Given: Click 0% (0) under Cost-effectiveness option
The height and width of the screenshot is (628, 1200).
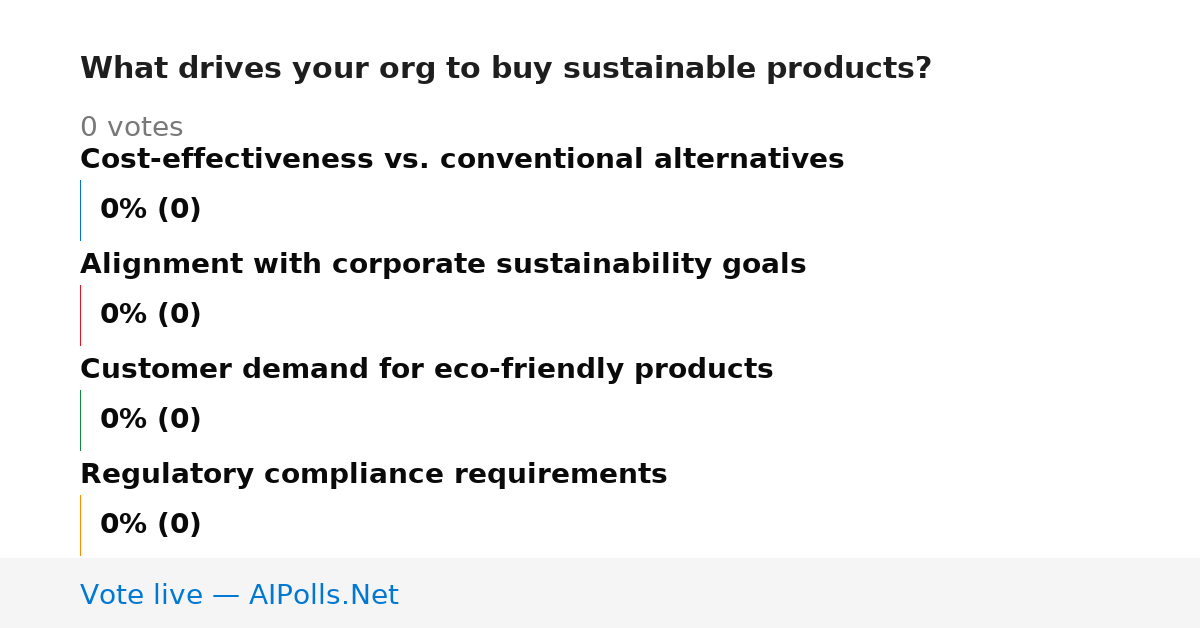Looking at the screenshot, I should click(x=151, y=210).
